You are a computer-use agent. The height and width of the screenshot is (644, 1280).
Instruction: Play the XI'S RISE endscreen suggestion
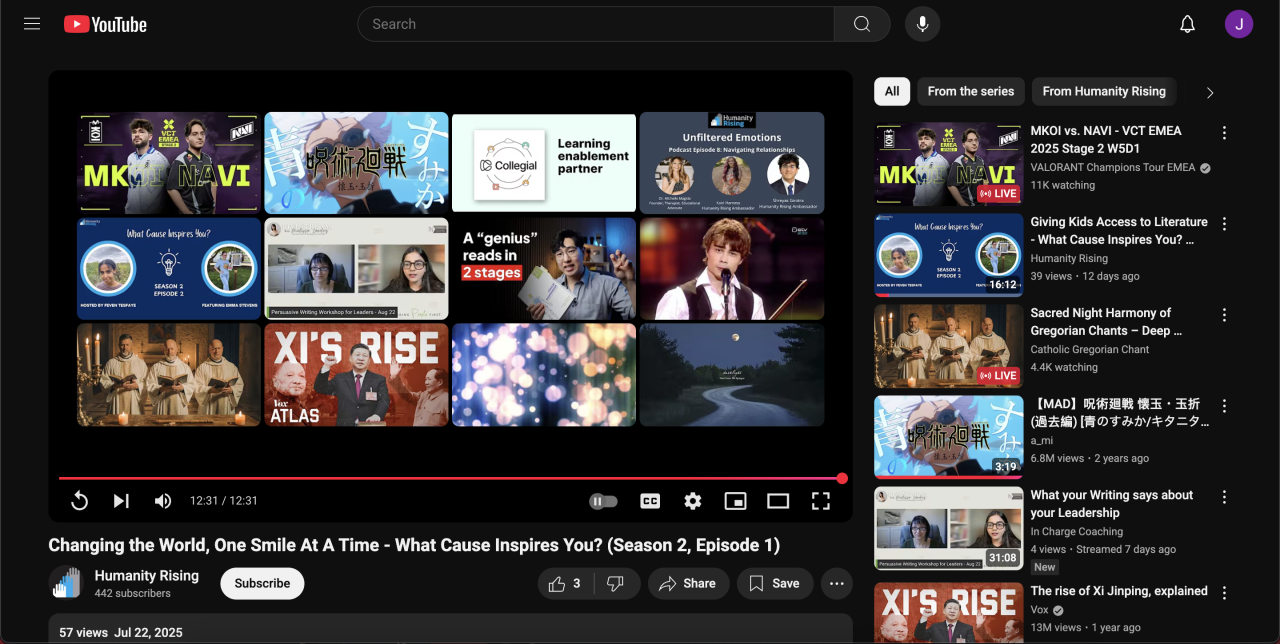(356, 375)
